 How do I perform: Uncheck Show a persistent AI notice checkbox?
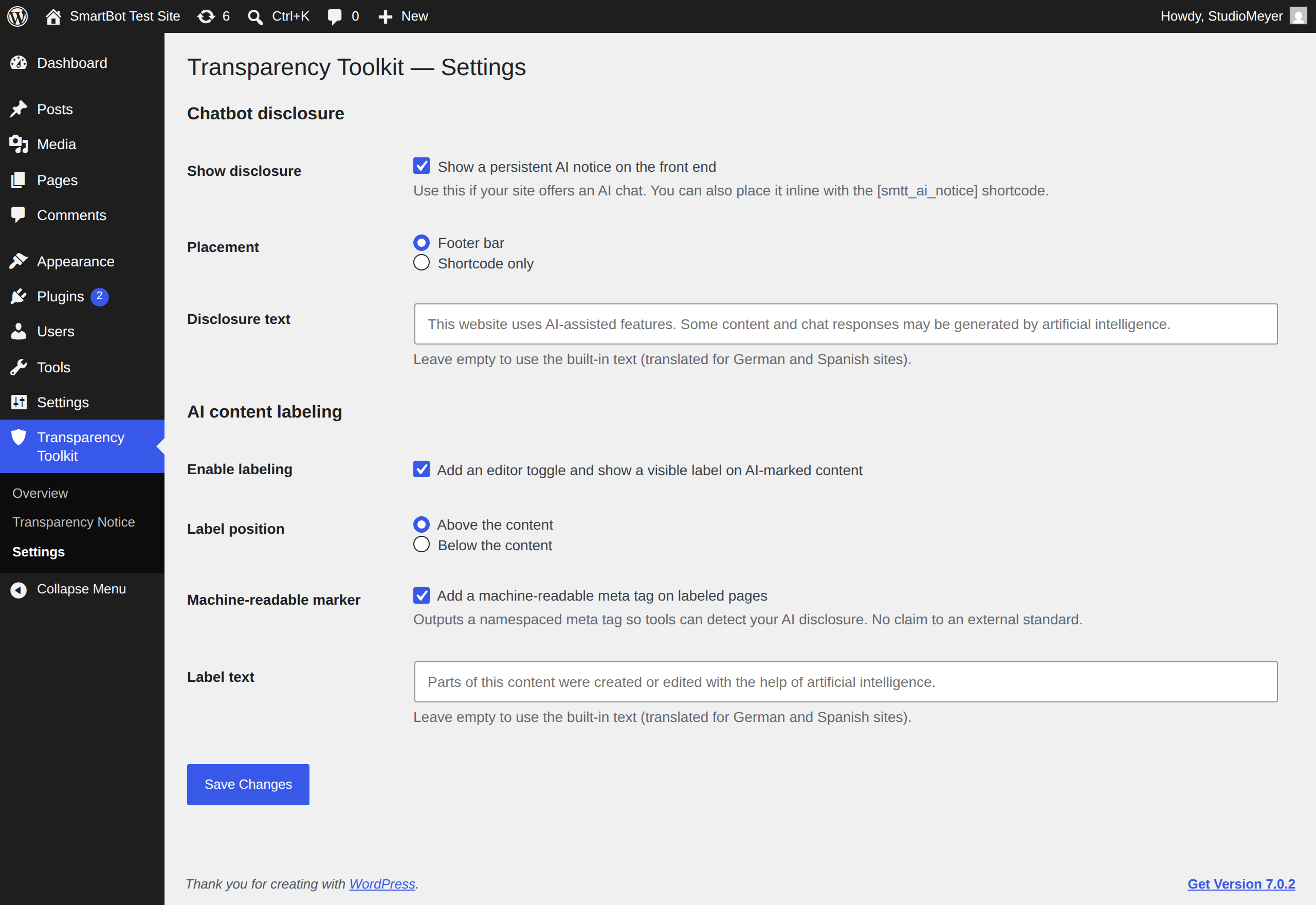coord(421,166)
